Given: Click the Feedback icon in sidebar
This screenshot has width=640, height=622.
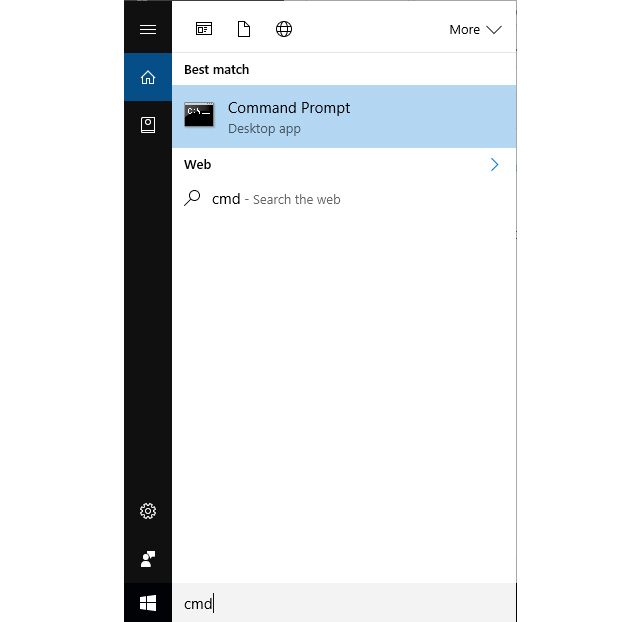Looking at the screenshot, I should (x=148, y=558).
